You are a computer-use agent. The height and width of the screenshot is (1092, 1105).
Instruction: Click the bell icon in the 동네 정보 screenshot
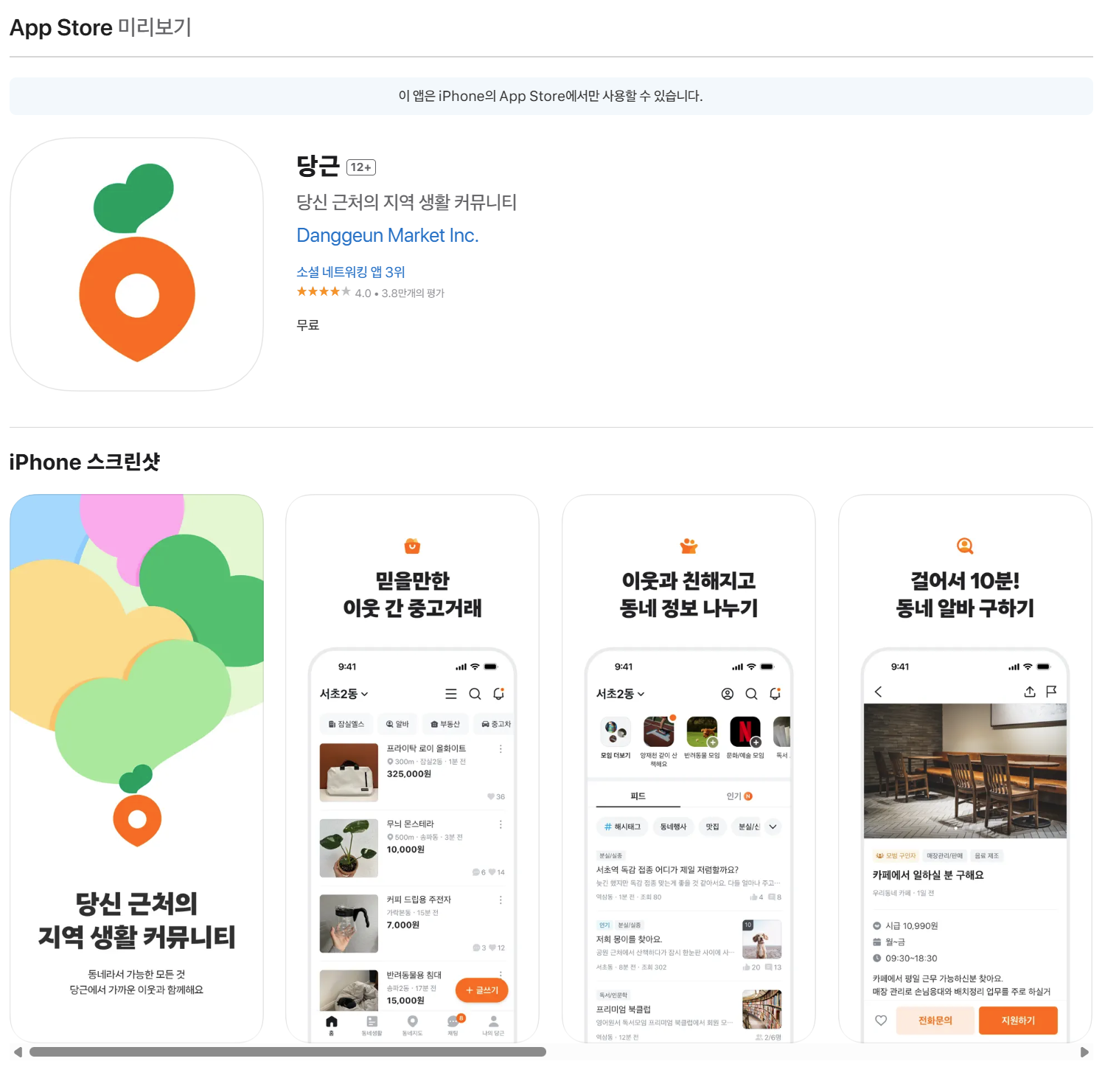pos(775,694)
